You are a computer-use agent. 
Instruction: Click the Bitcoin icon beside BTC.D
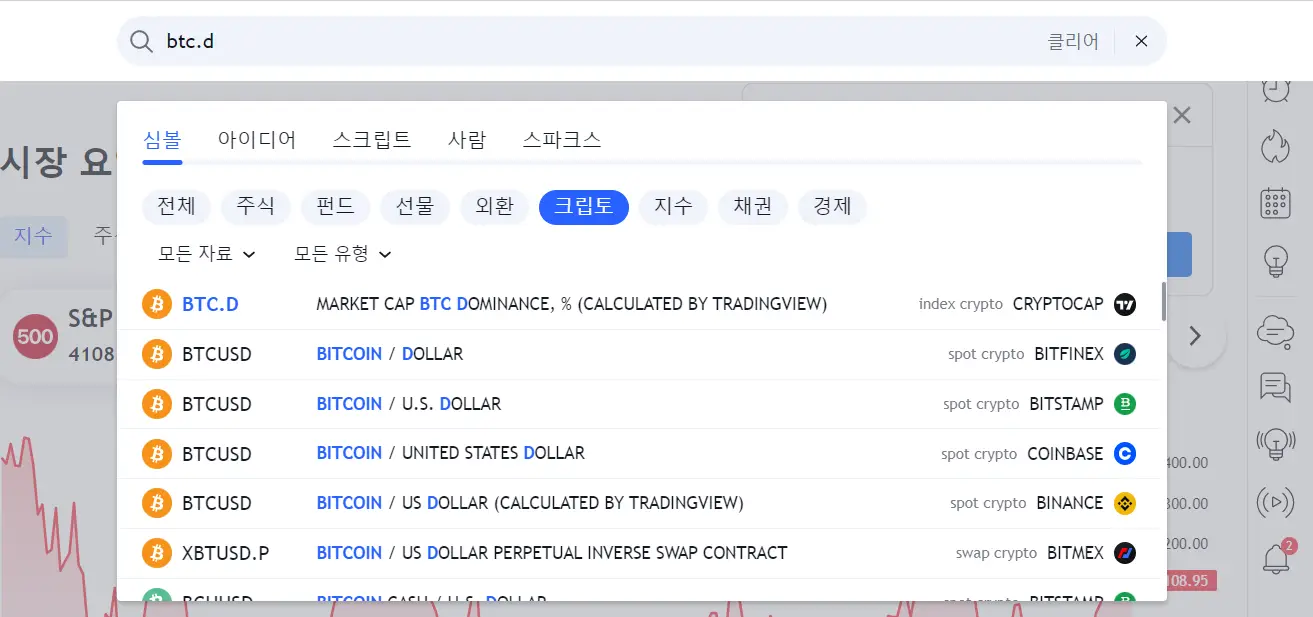(157, 304)
